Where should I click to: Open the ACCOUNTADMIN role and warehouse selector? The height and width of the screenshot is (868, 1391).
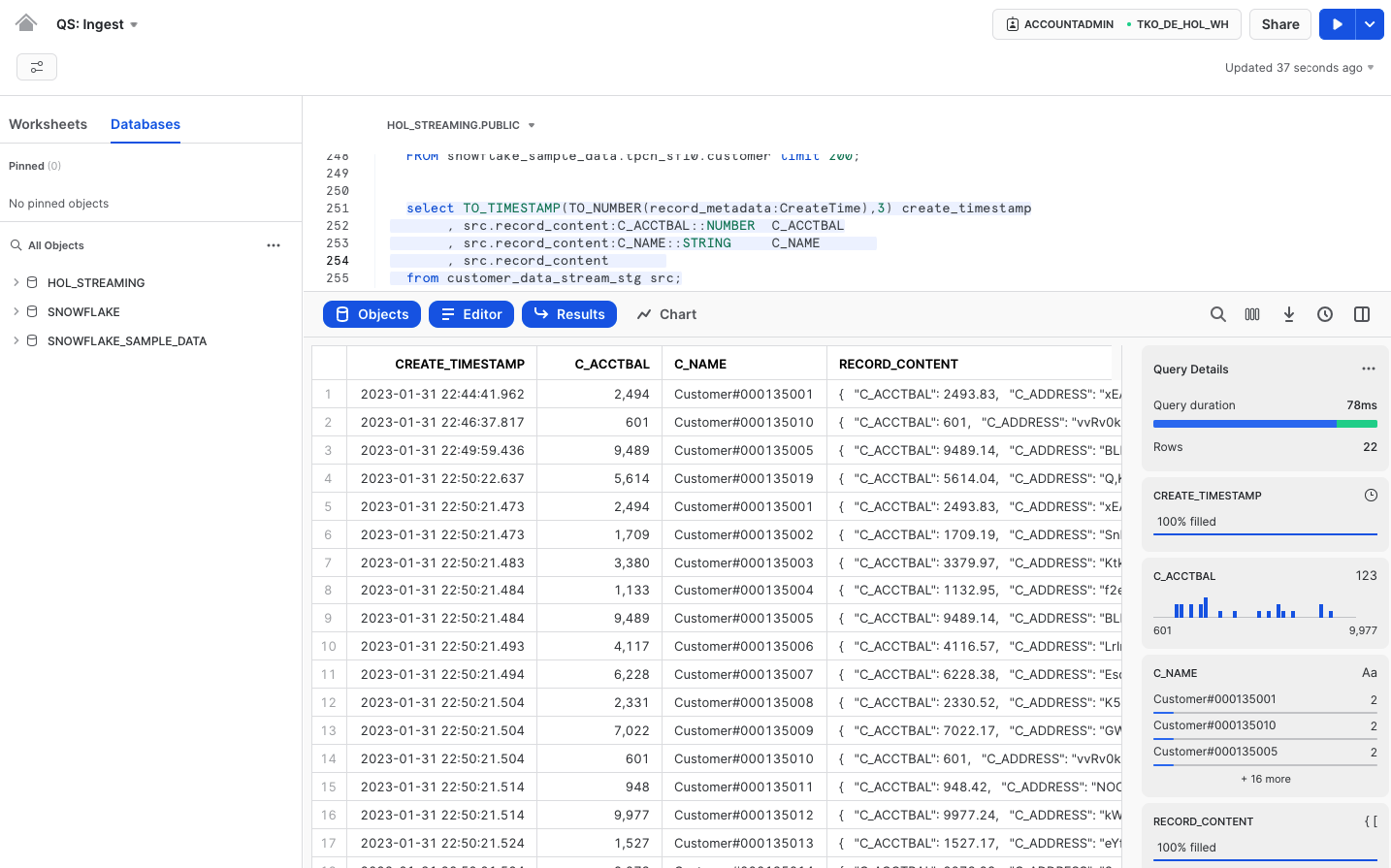click(x=1116, y=24)
